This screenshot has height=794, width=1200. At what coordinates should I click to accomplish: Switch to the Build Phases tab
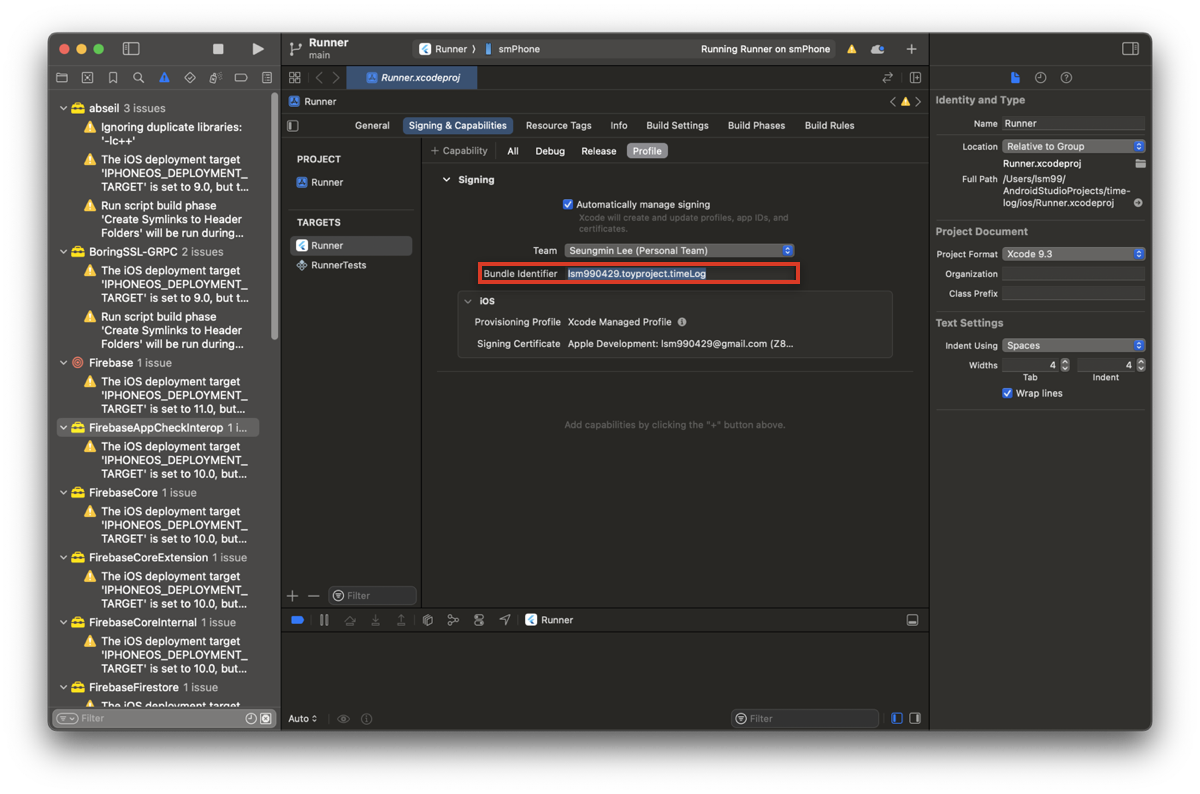pyautogui.click(x=756, y=126)
